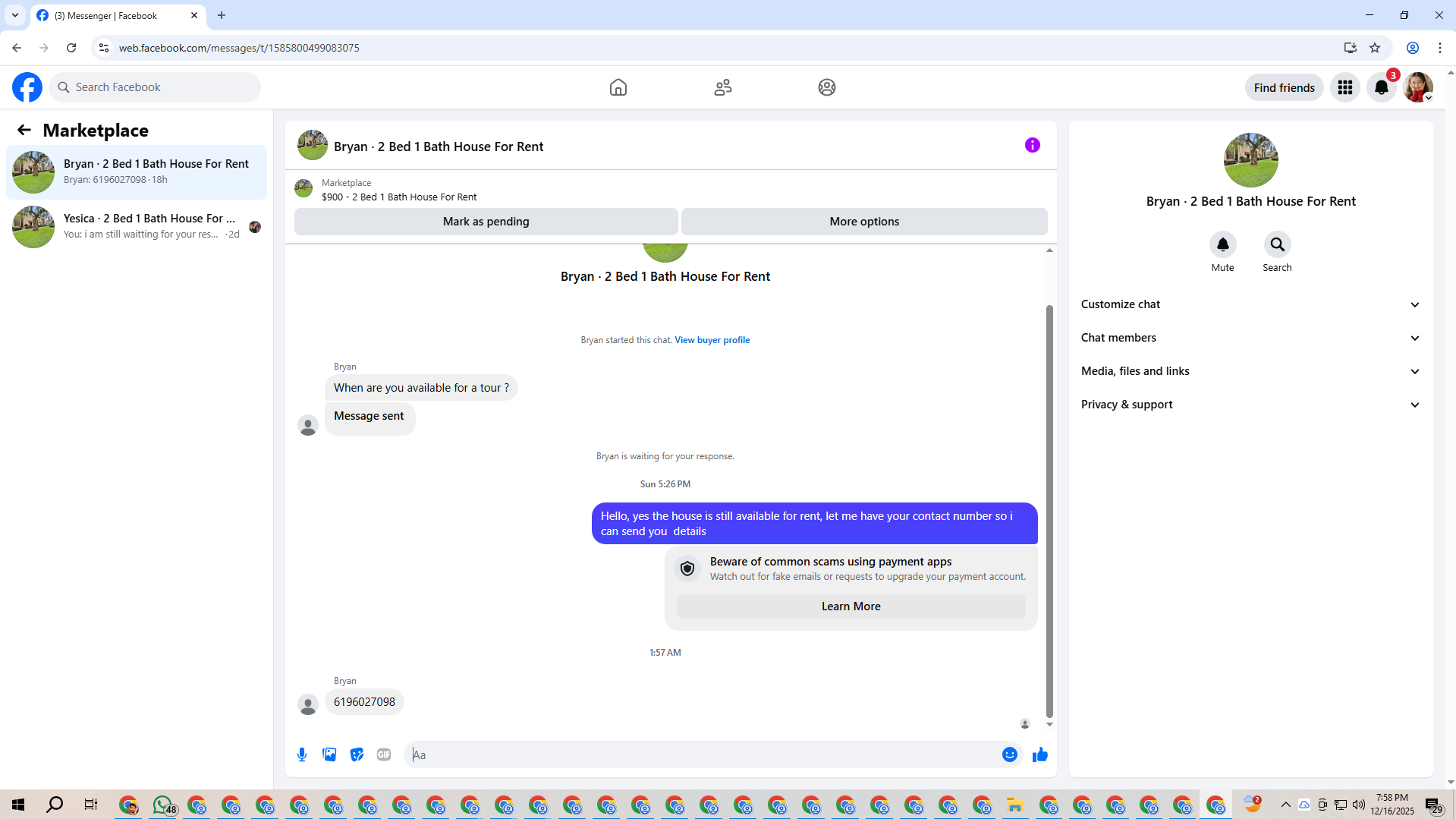The height and width of the screenshot is (819, 1456).
Task: Open the $900 house listing link
Action: [x=399, y=197]
